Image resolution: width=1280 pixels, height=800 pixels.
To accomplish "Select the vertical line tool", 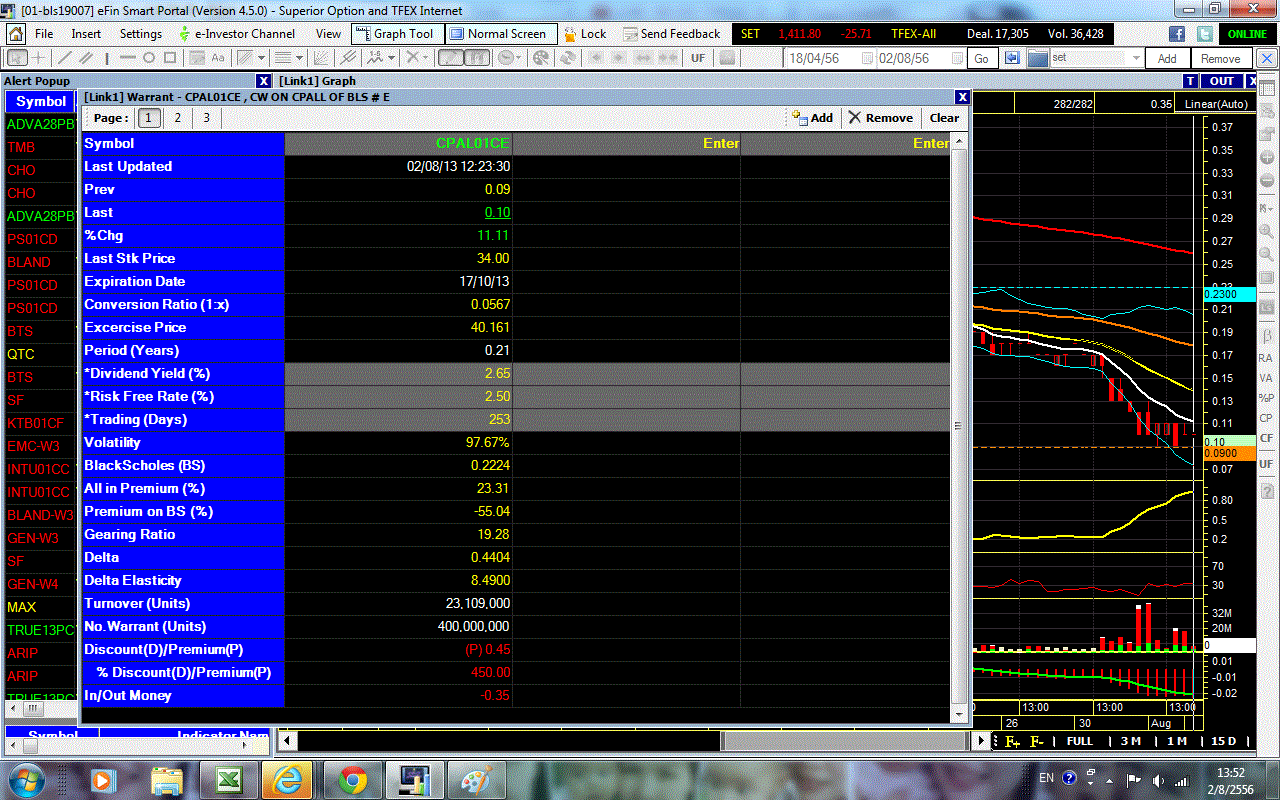I will (x=108, y=58).
